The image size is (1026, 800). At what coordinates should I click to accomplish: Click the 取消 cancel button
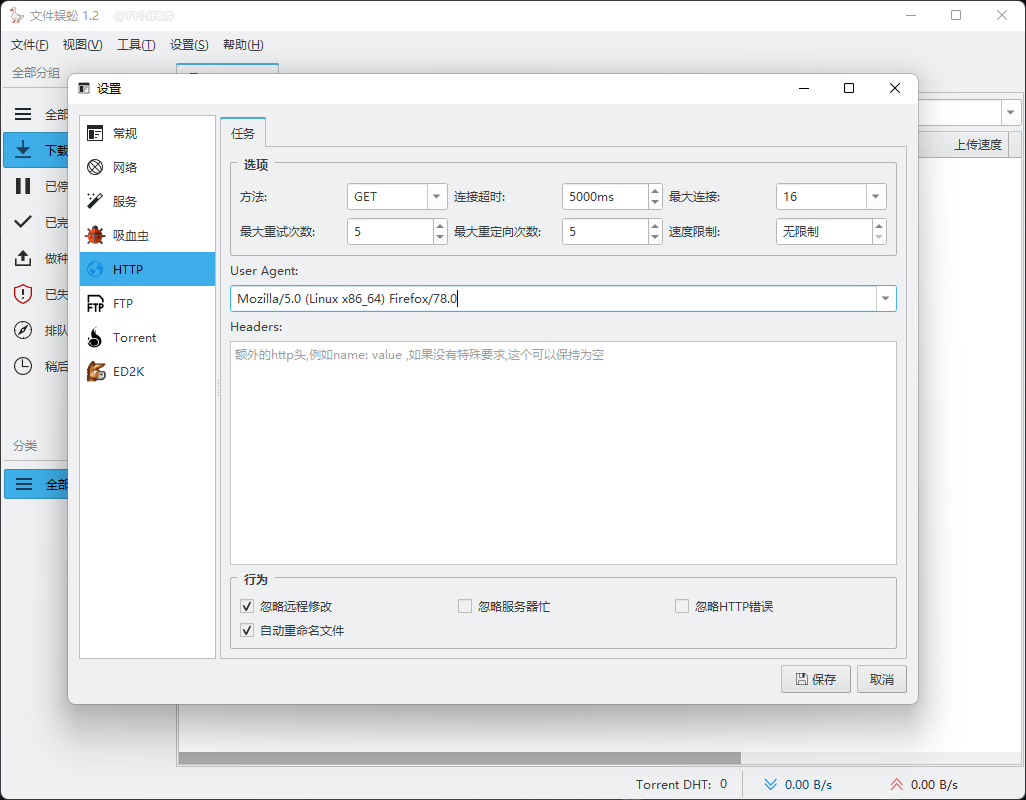[881, 679]
